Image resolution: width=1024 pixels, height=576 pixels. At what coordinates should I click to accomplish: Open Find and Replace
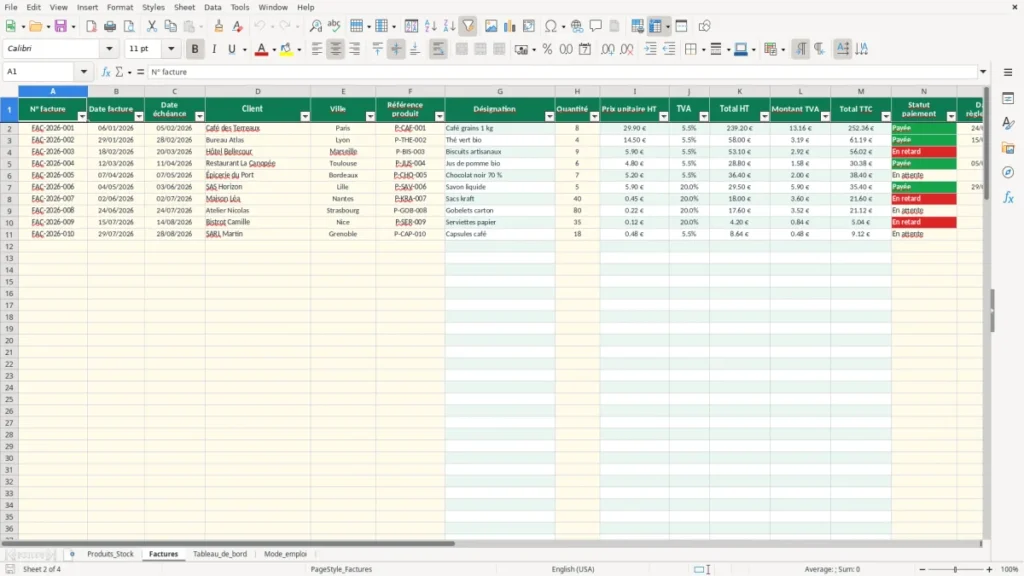pos(315,26)
